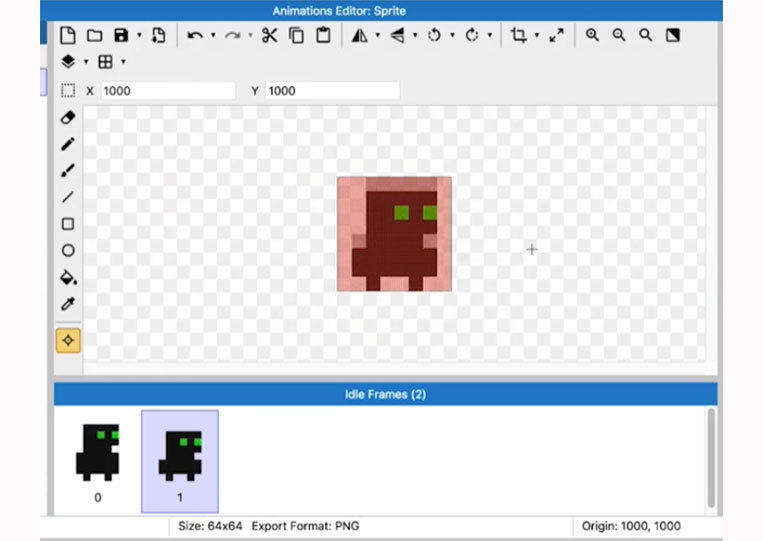Open the Flip Vertical dropdown arrow
Viewport: 763px width, 541px height.
(415, 36)
